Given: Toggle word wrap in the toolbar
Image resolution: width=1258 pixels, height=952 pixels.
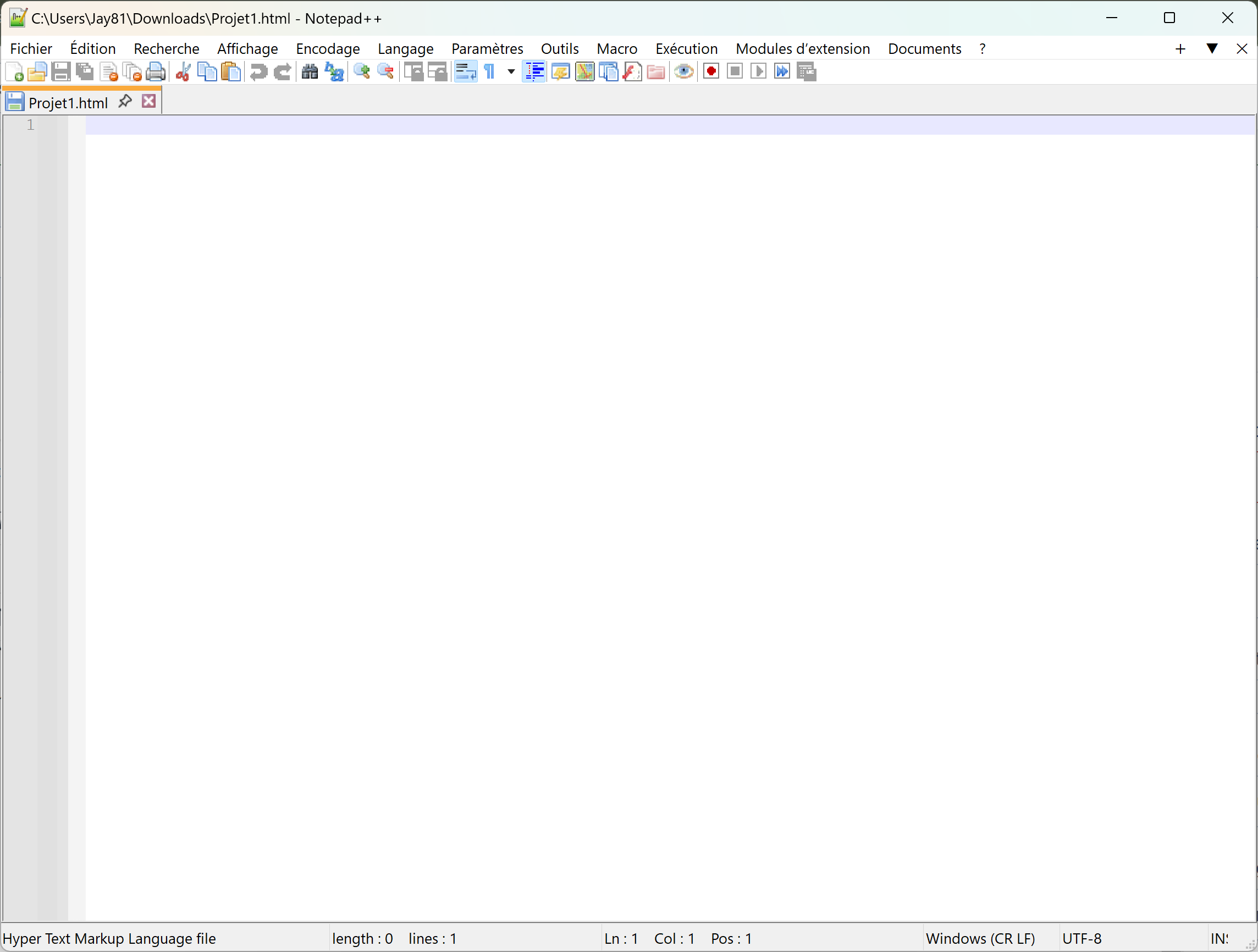Looking at the screenshot, I should click(x=465, y=71).
